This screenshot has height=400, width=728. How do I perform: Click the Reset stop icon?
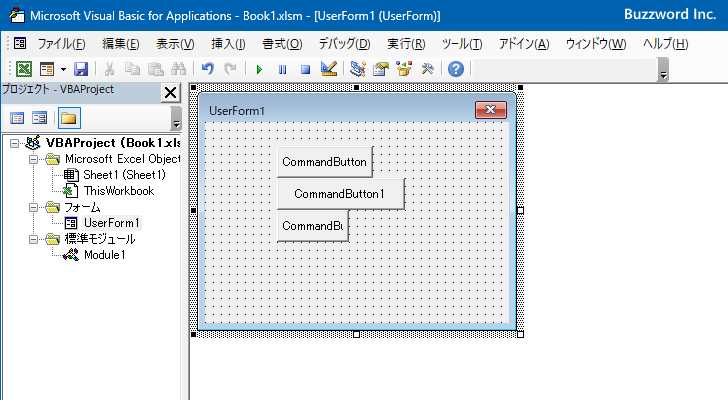[305, 70]
